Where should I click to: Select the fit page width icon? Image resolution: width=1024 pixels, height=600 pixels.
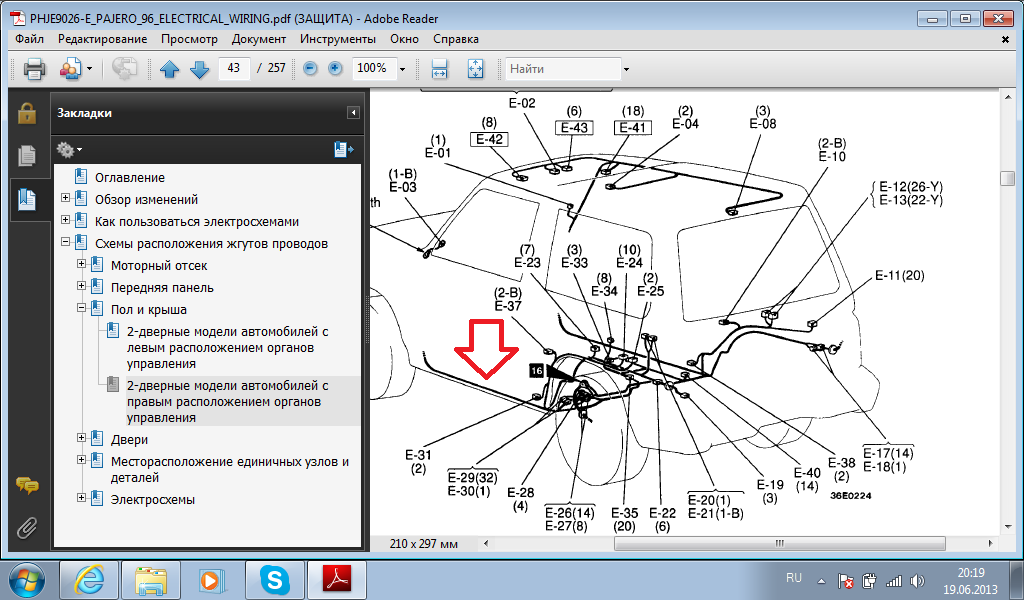coord(439,69)
